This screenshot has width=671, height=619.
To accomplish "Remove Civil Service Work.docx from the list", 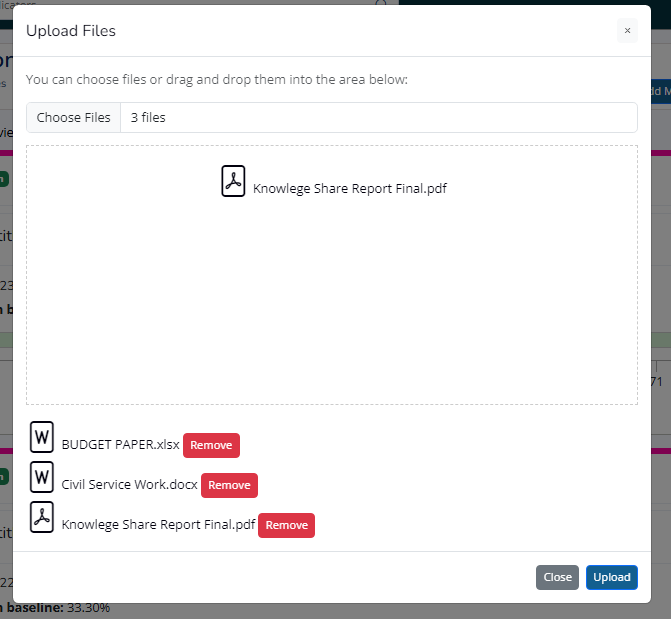I will pyautogui.click(x=229, y=485).
